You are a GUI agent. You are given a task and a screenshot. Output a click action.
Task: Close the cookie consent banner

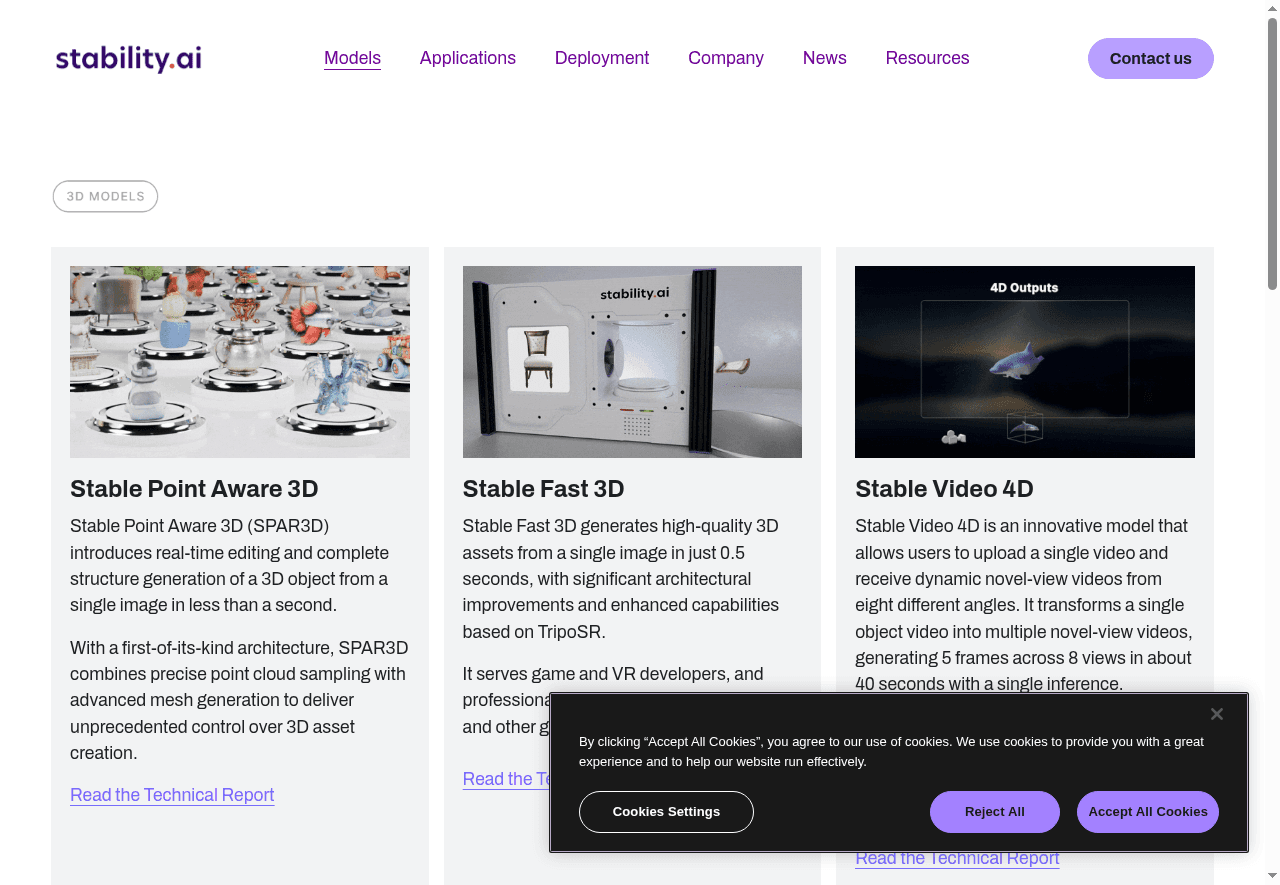pyautogui.click(x=1216, y=714)
